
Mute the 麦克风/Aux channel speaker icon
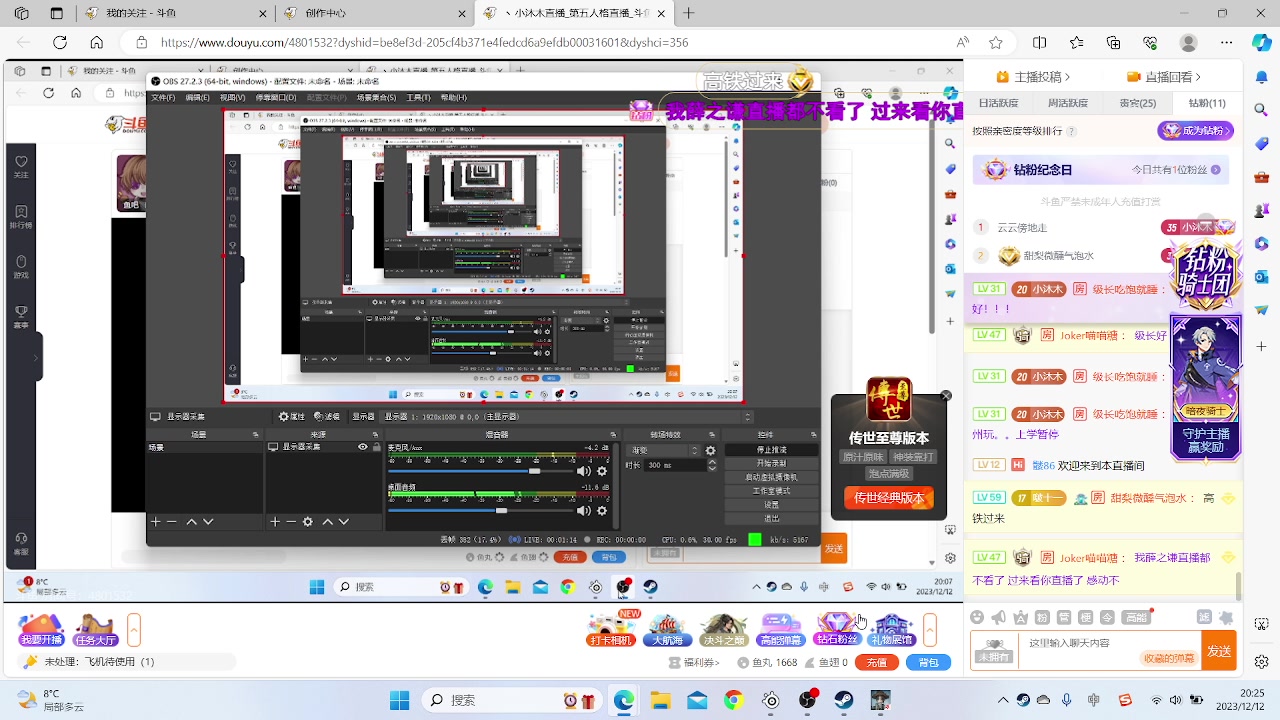(x=584, y=471)
